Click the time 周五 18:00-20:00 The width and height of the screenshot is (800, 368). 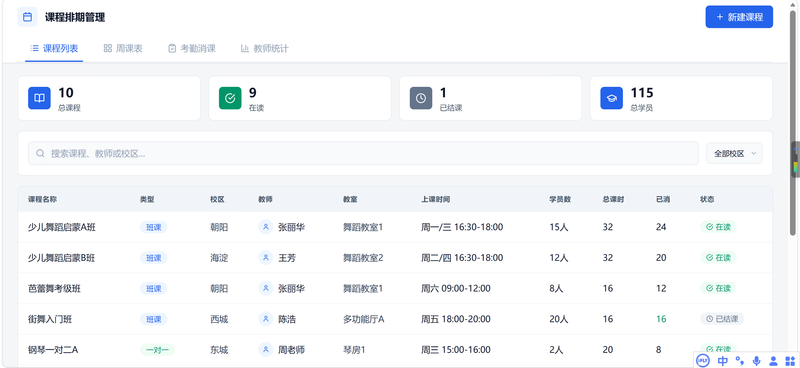(456, 319)
